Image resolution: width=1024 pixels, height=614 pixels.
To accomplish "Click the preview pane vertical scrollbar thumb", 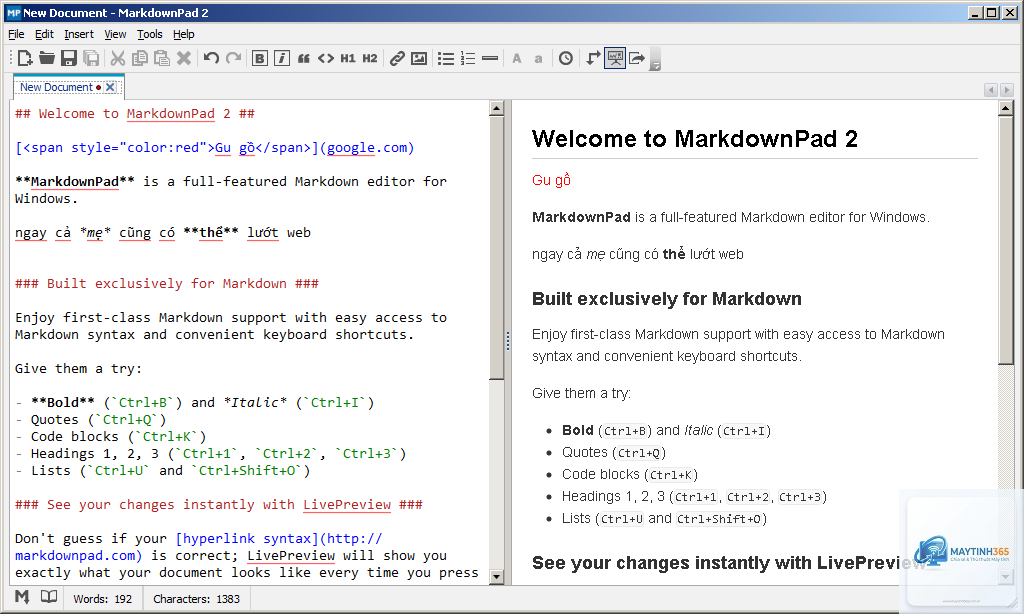I will pos(1006,240).
